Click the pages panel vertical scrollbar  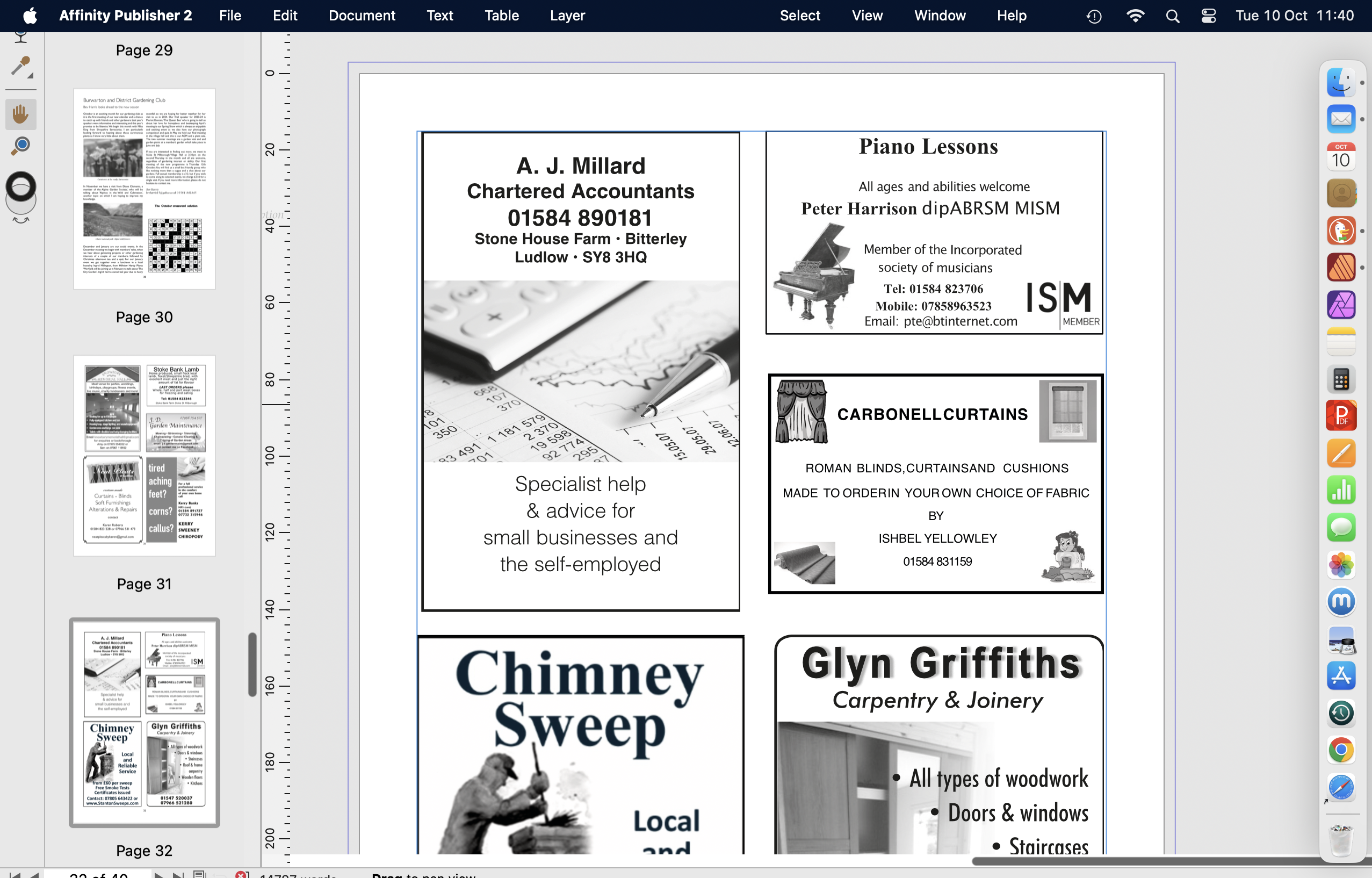click(252, 664)
